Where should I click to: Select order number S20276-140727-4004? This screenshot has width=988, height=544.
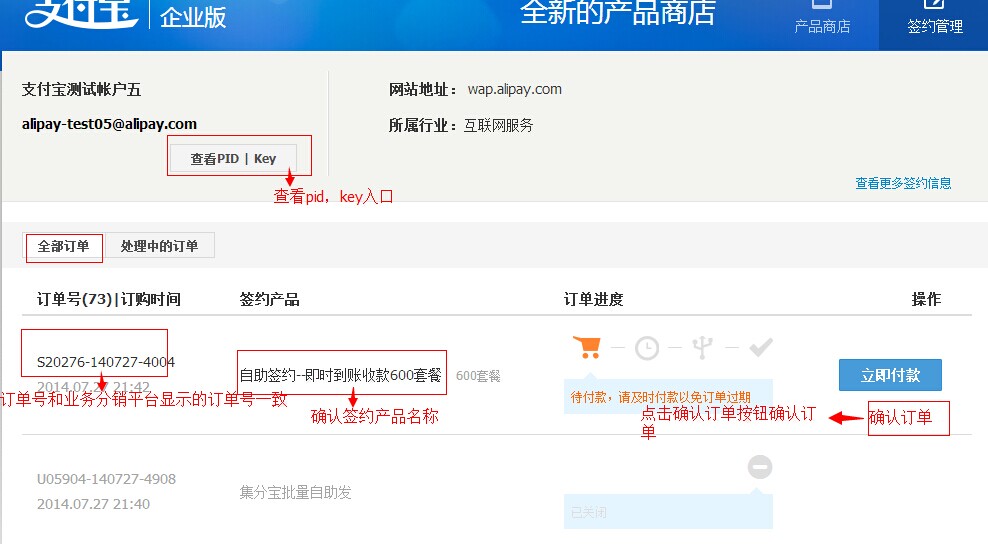(106, 362)
